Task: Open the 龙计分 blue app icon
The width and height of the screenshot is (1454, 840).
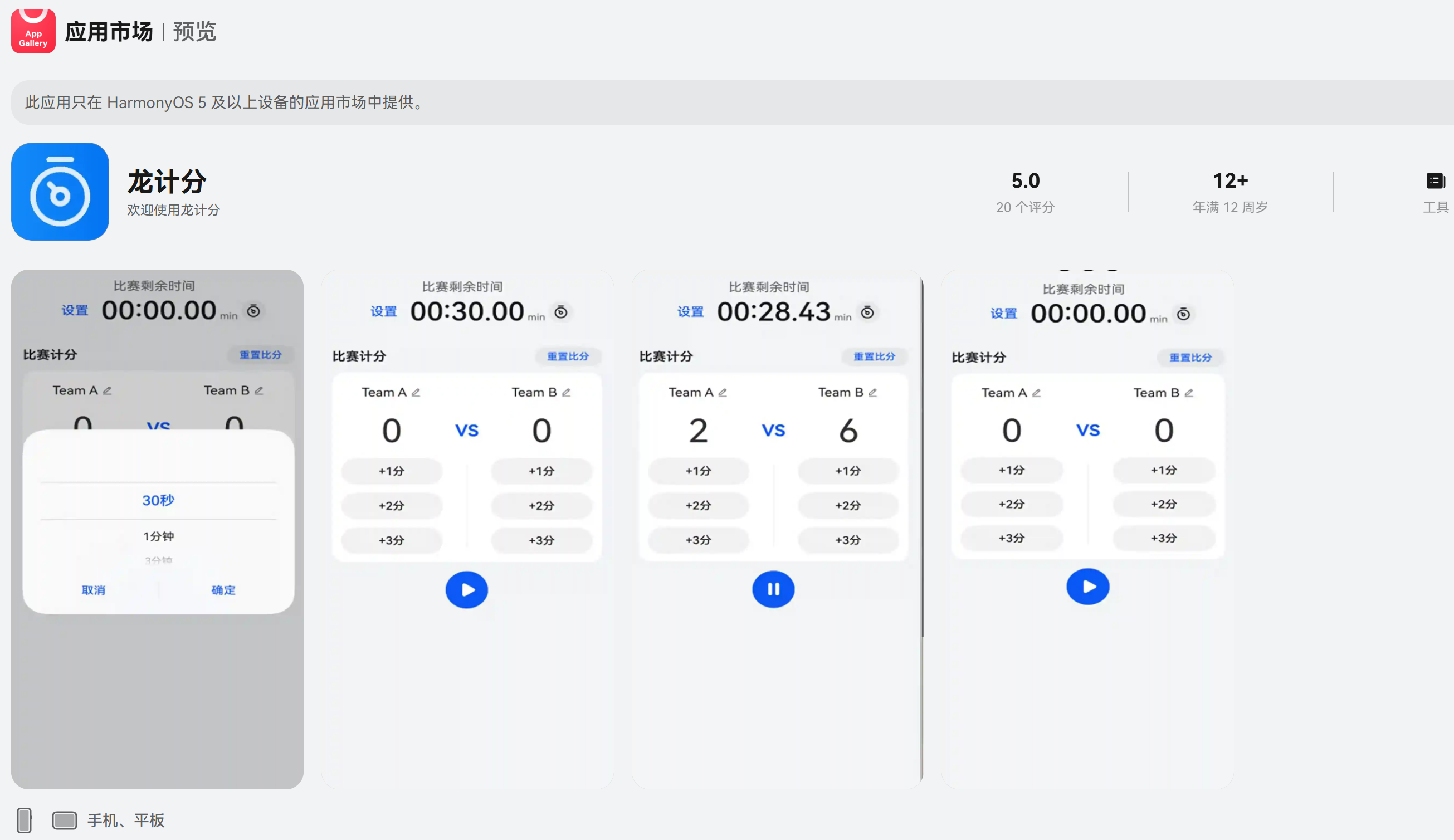Action: point(60,192)
